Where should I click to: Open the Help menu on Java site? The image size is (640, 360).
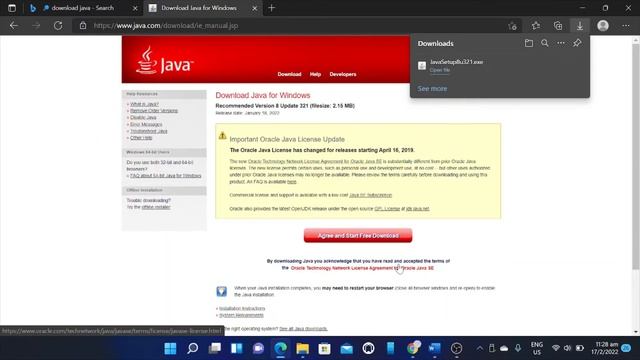pos(315,74)
